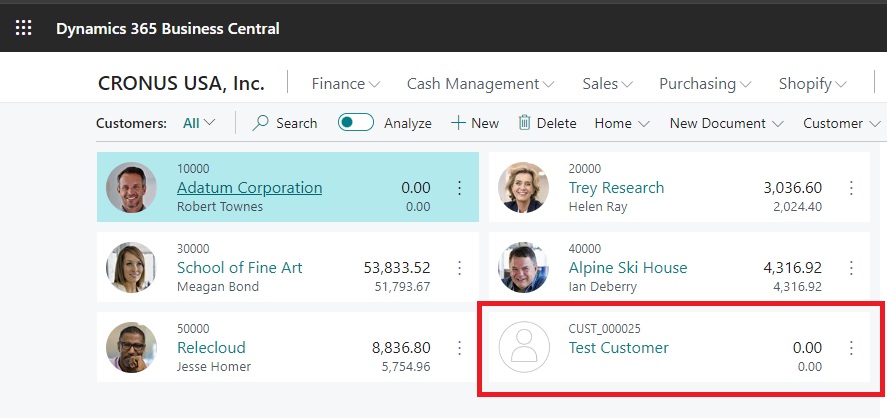Click the Delete button label
887x418 pixels.
click(557, 123)
